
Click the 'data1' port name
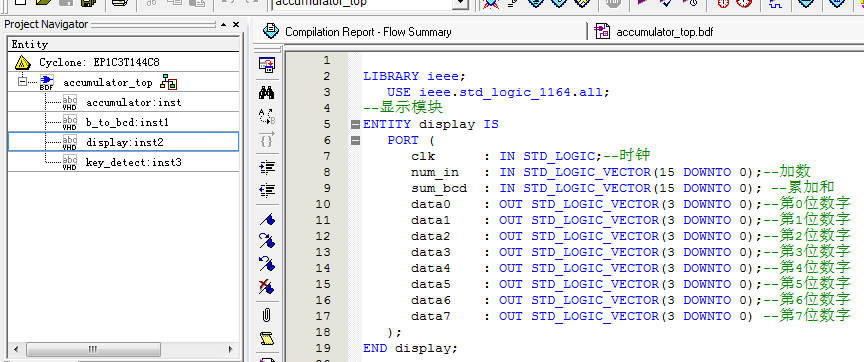pyautogui.click(x=431, y=220)
